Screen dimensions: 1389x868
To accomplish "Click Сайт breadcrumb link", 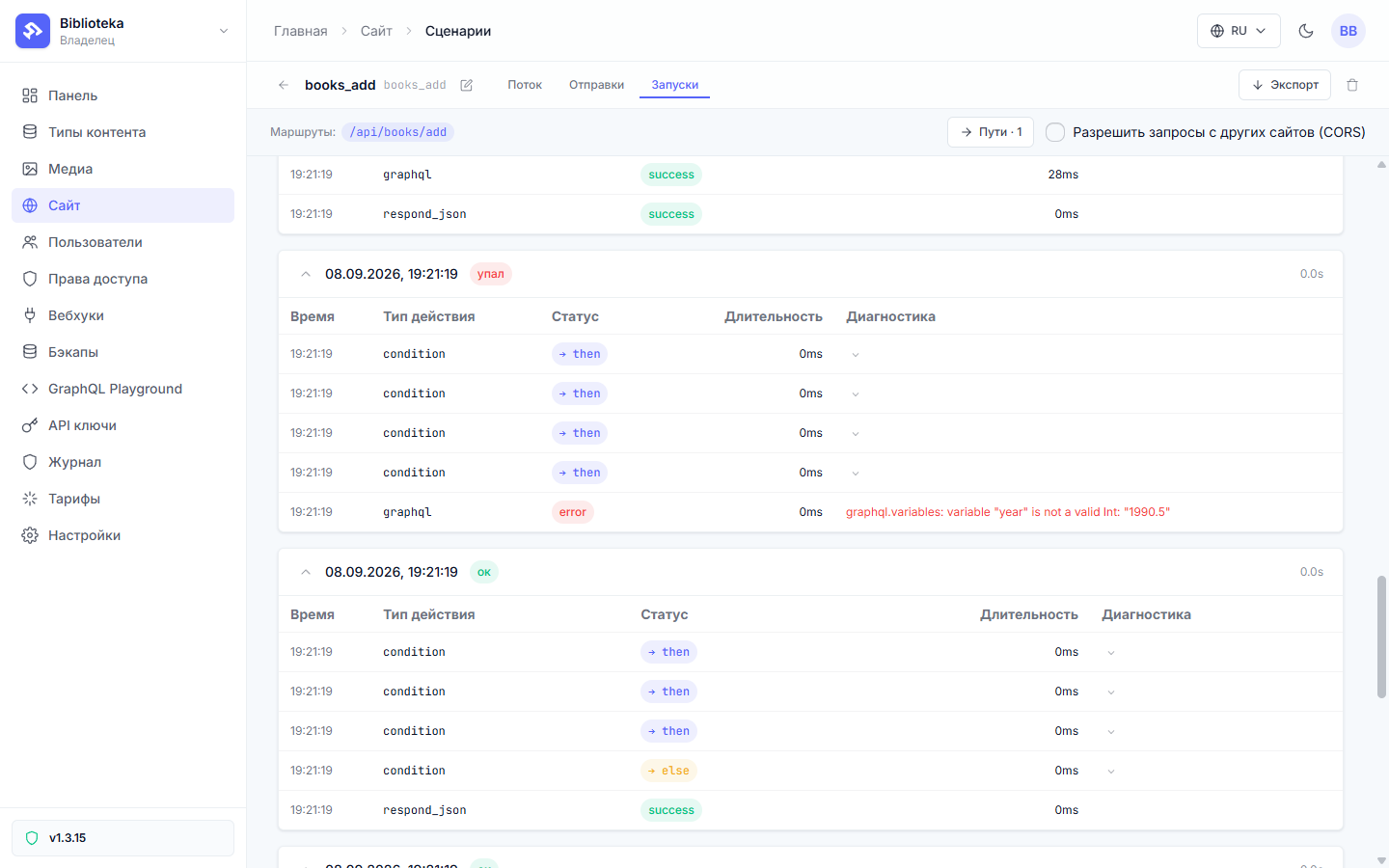I will point(376,31).
